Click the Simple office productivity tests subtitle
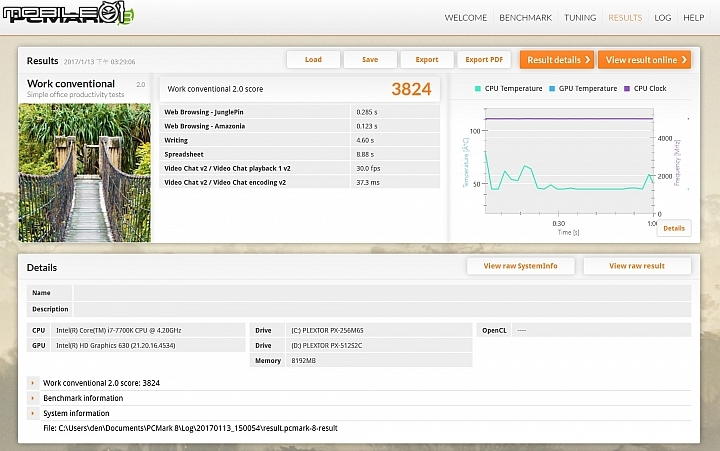720x451 pixels. pyautogui.click(x=75, y=95)
